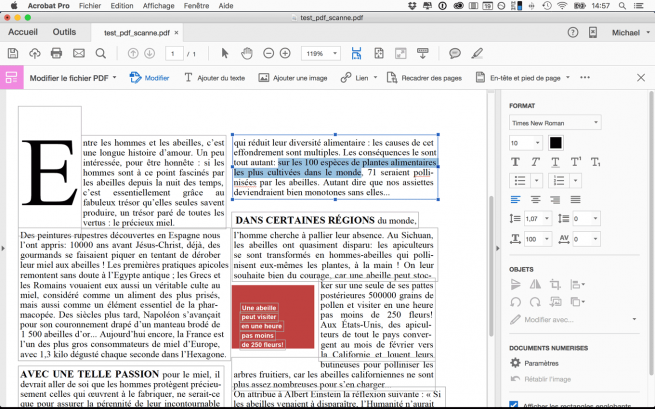
Task: Click Modifier edit button
Action: point(149,78)
